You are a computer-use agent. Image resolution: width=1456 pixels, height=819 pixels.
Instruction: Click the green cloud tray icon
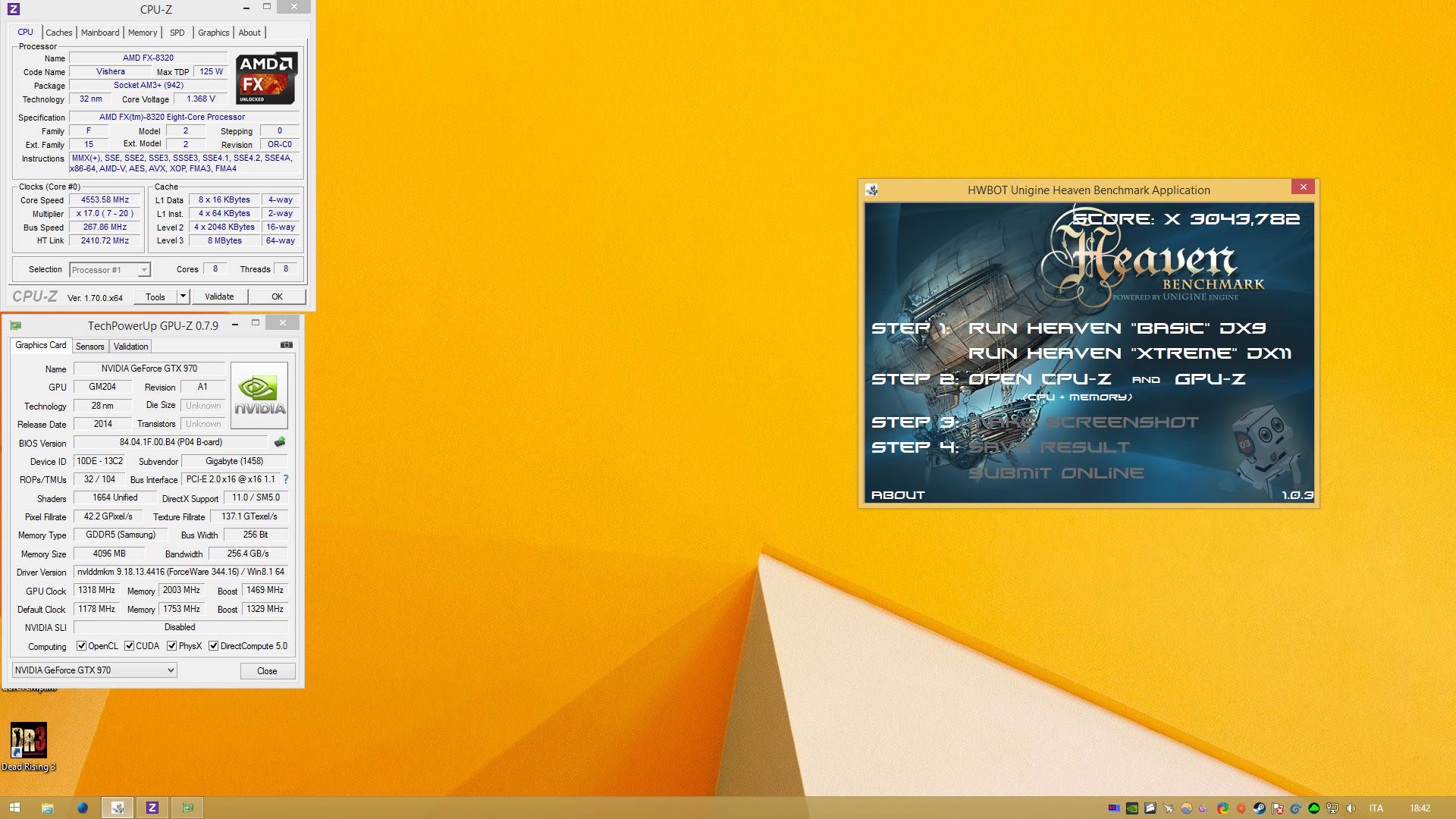pos(1313,808)
